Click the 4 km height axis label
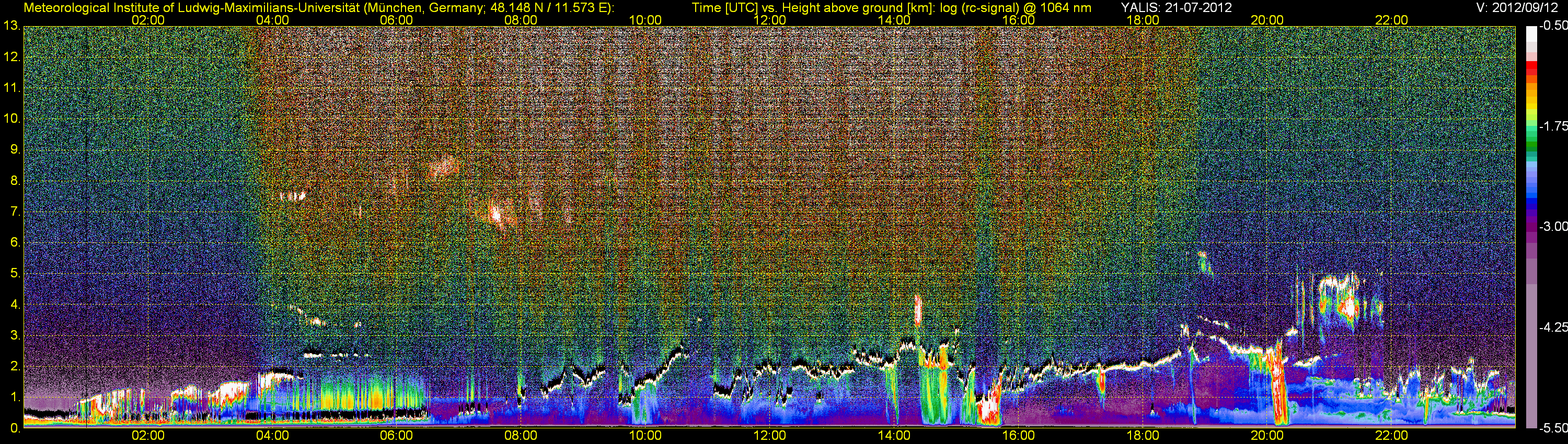This screenshot has width=1568, height=444. coord(15,305)
